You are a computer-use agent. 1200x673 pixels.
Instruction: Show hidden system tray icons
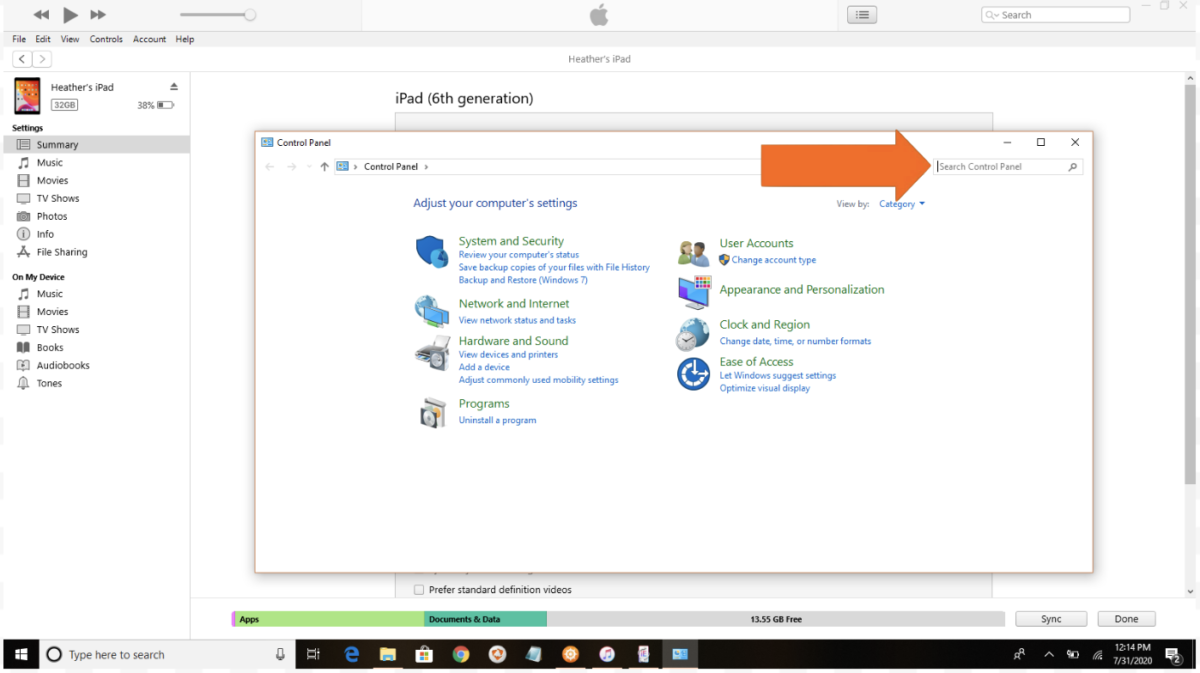point(1048,655)
